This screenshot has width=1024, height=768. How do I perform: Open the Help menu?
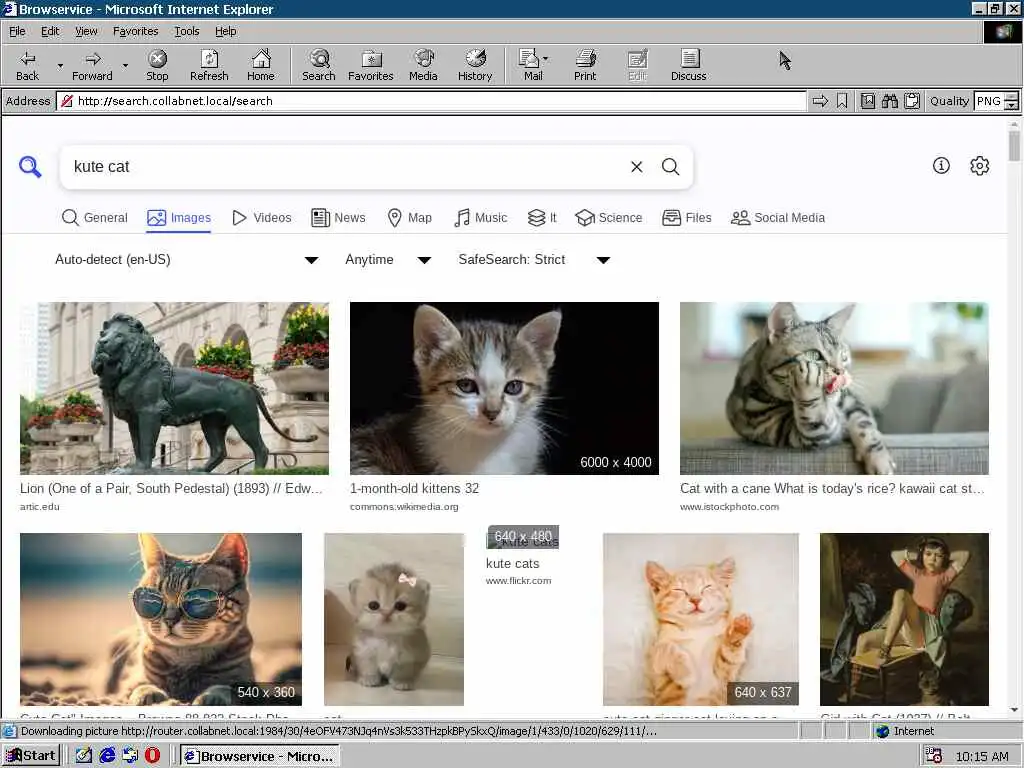click(x=225, y=31)
